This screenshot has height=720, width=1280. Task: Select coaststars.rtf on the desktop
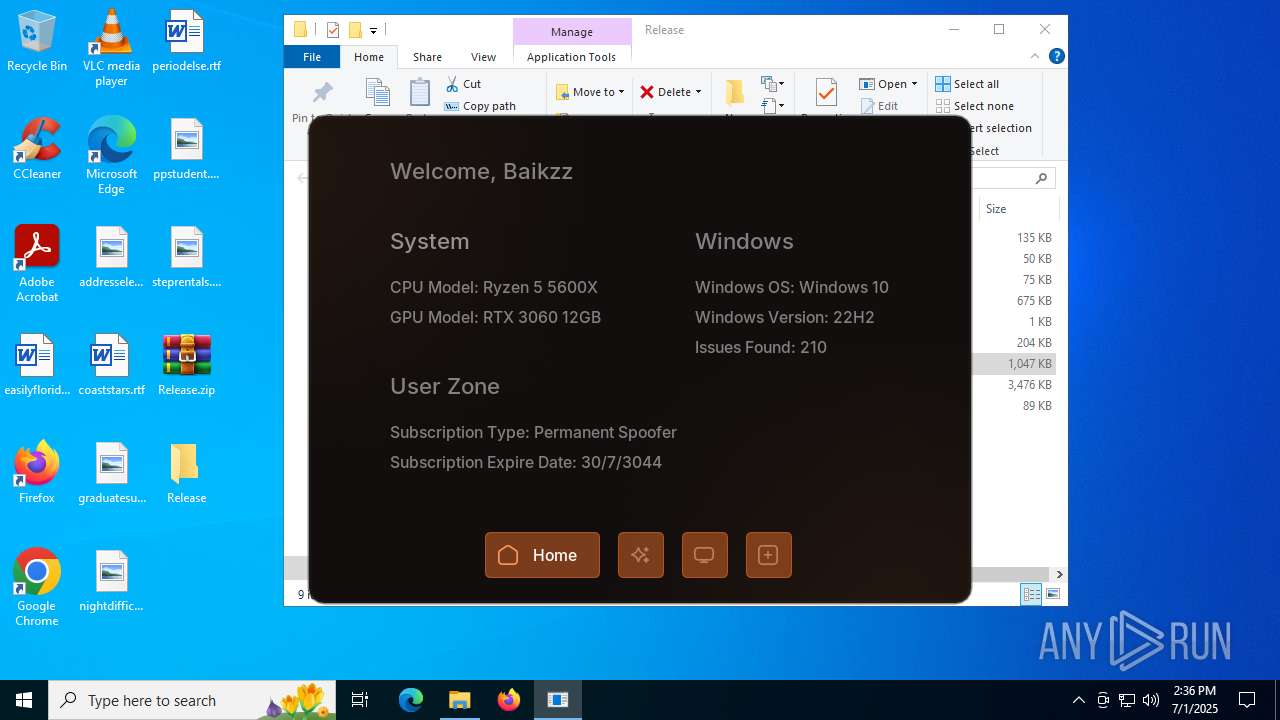point(111,365)
